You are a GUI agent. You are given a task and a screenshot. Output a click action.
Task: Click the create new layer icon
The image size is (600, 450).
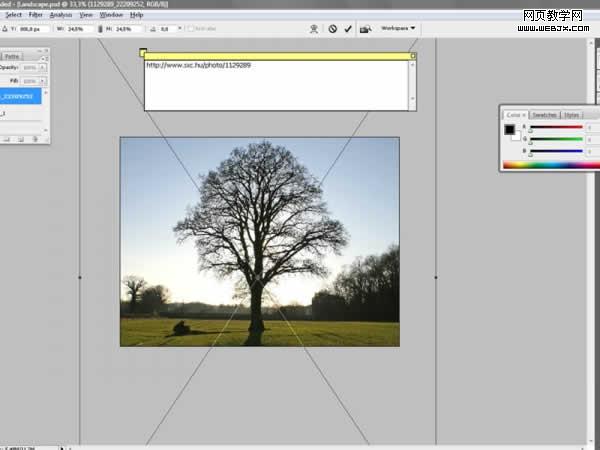(x=21, y=139)
